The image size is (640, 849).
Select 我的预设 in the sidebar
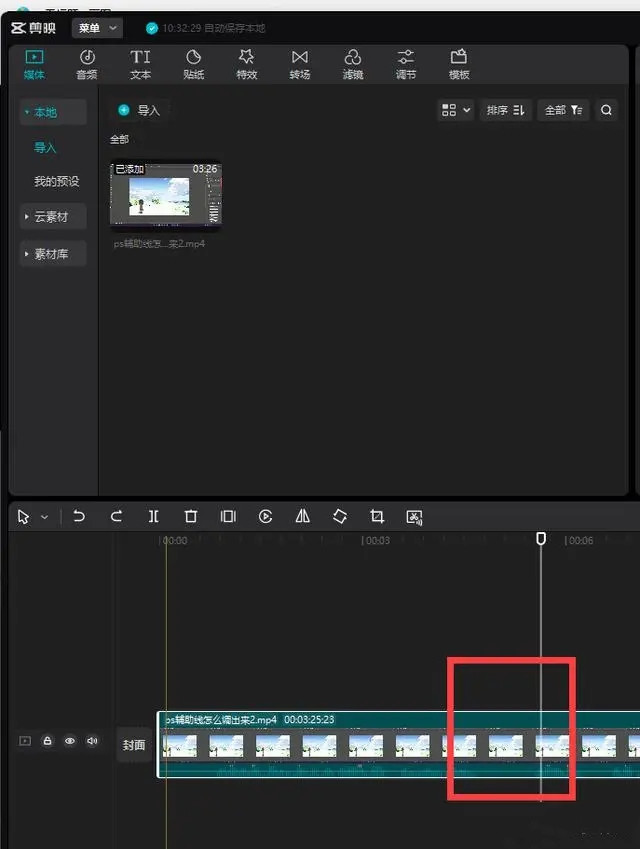[x=56, y=181]
